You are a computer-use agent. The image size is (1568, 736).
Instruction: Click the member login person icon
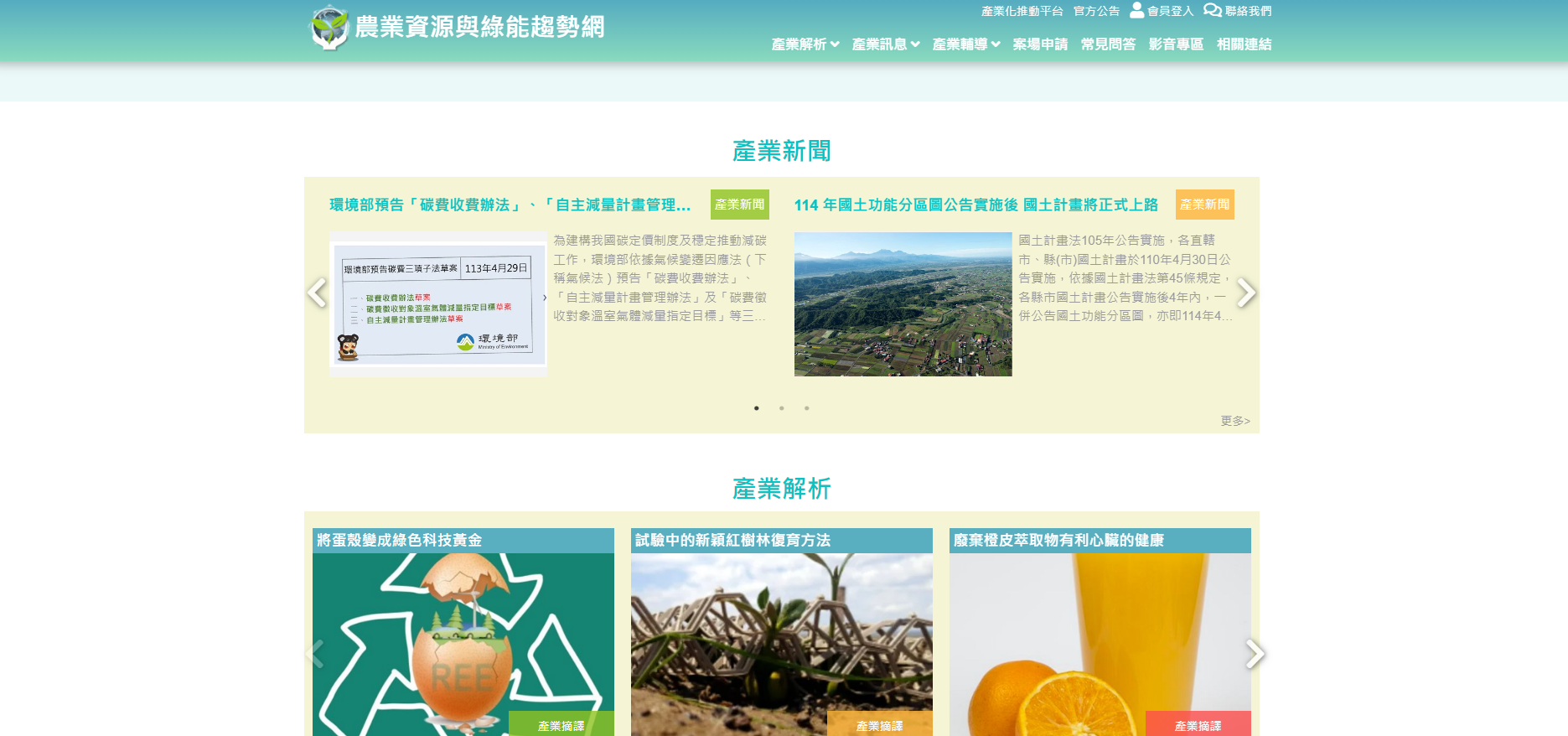(1136, 10)
